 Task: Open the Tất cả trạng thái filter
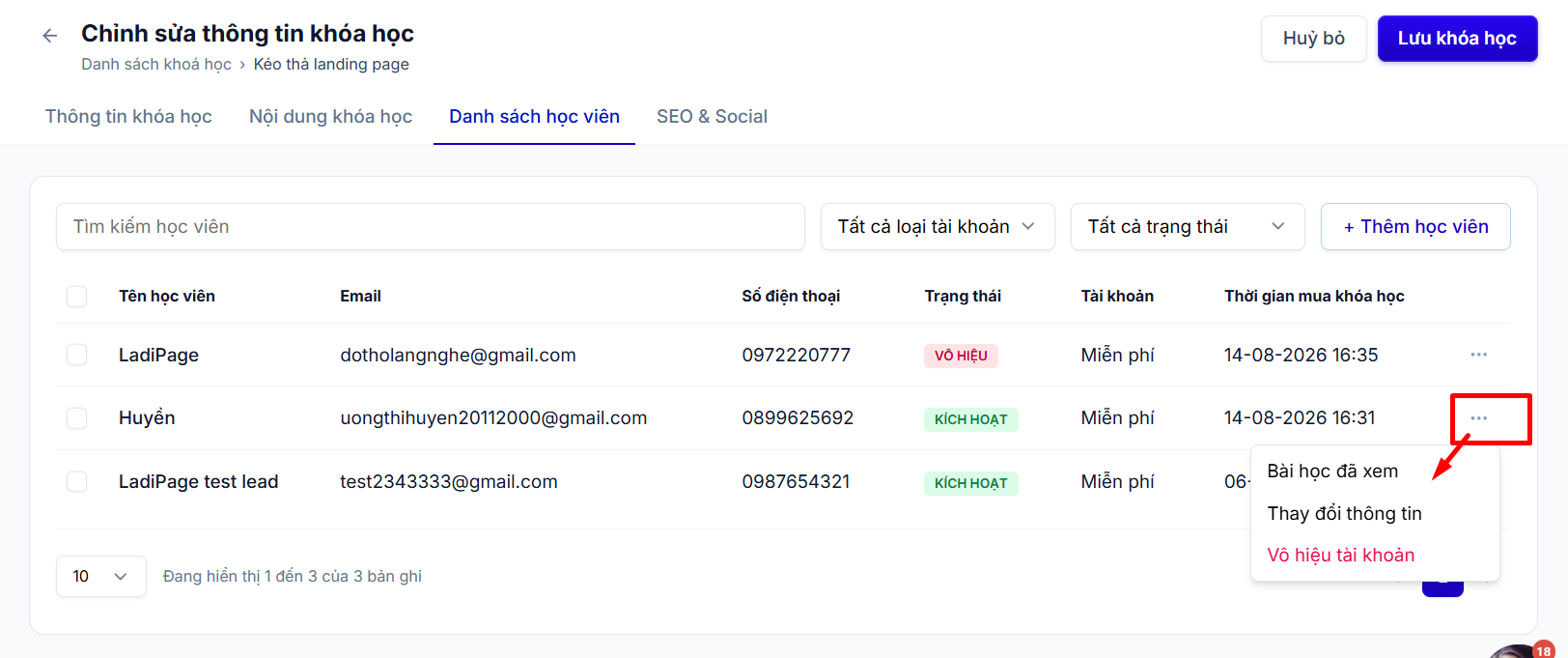pyautogui.click(x=1188, y=227)
